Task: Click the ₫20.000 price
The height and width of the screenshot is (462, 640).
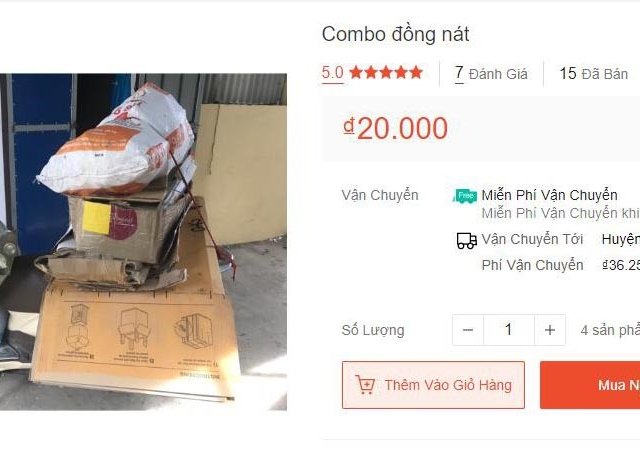Action: (x=395, y=128)
